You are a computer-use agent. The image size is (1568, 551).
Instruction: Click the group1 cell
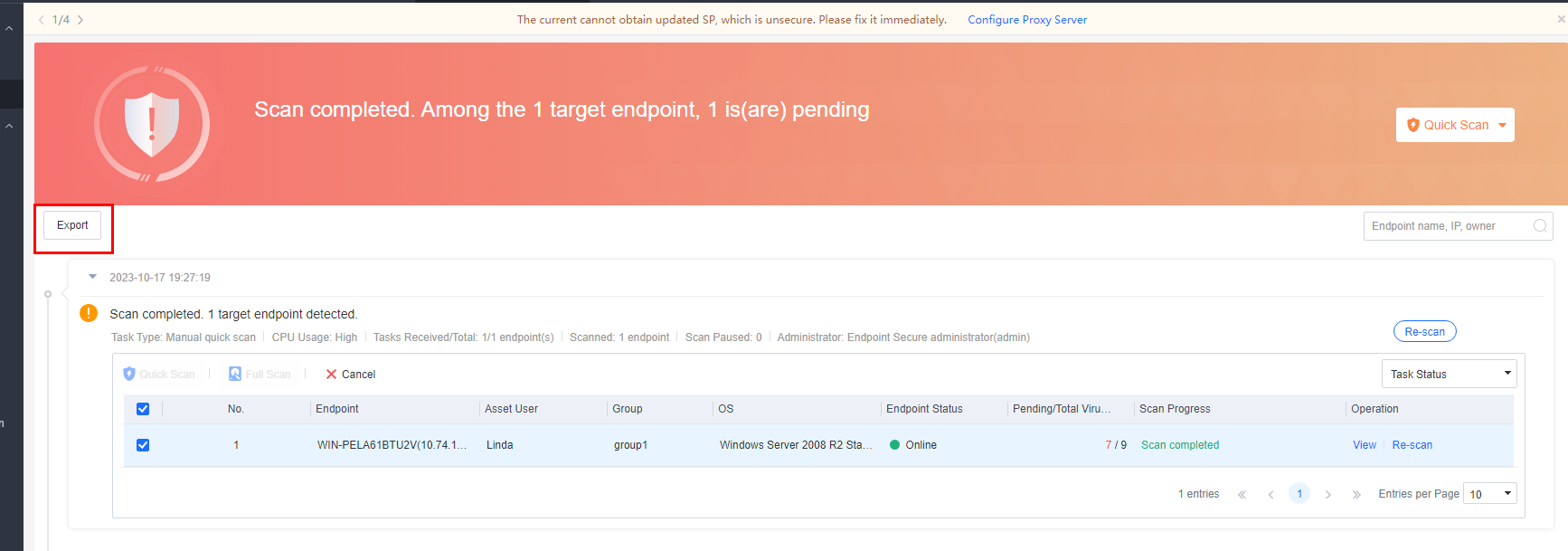coord(631,445)
